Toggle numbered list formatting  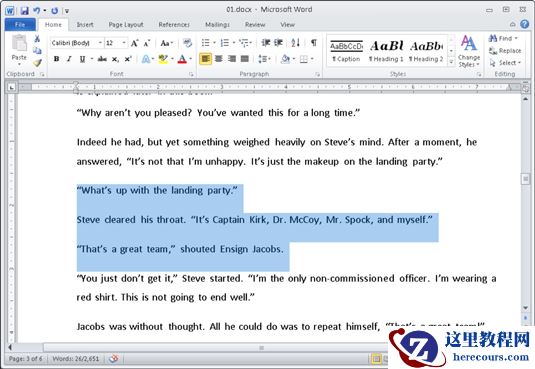(225, 43)
